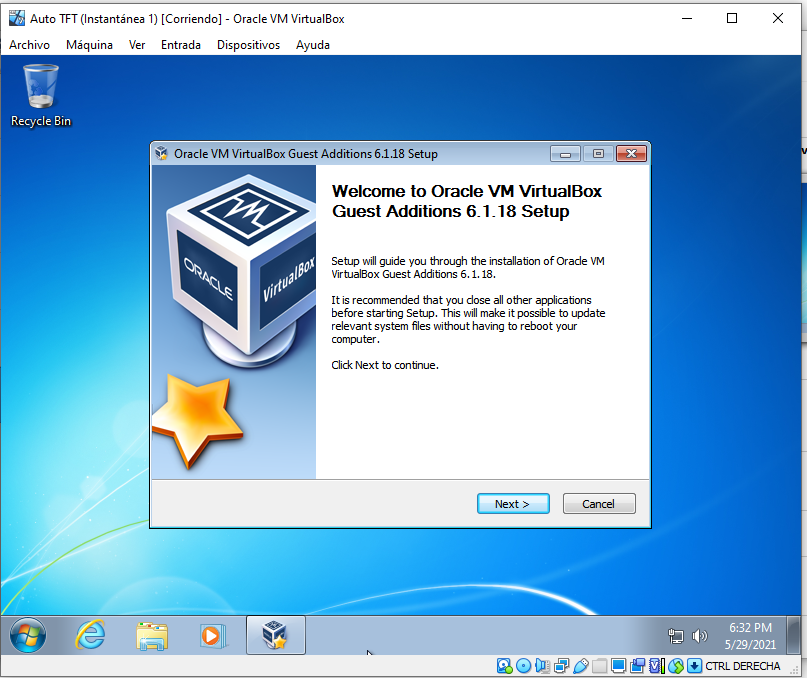Launch Internet Explorer from taskbar

91,635
